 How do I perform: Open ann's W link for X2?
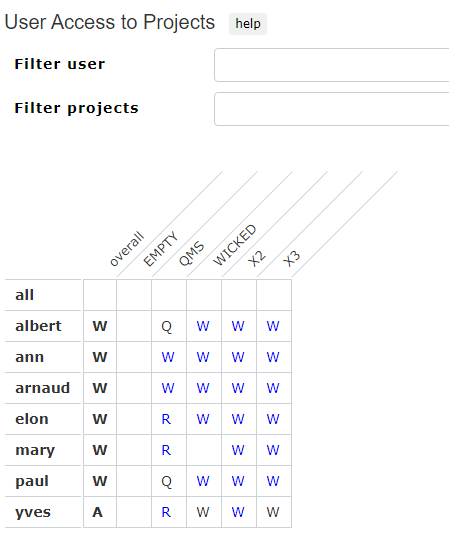pyautogui.click(x=238, y=357)
